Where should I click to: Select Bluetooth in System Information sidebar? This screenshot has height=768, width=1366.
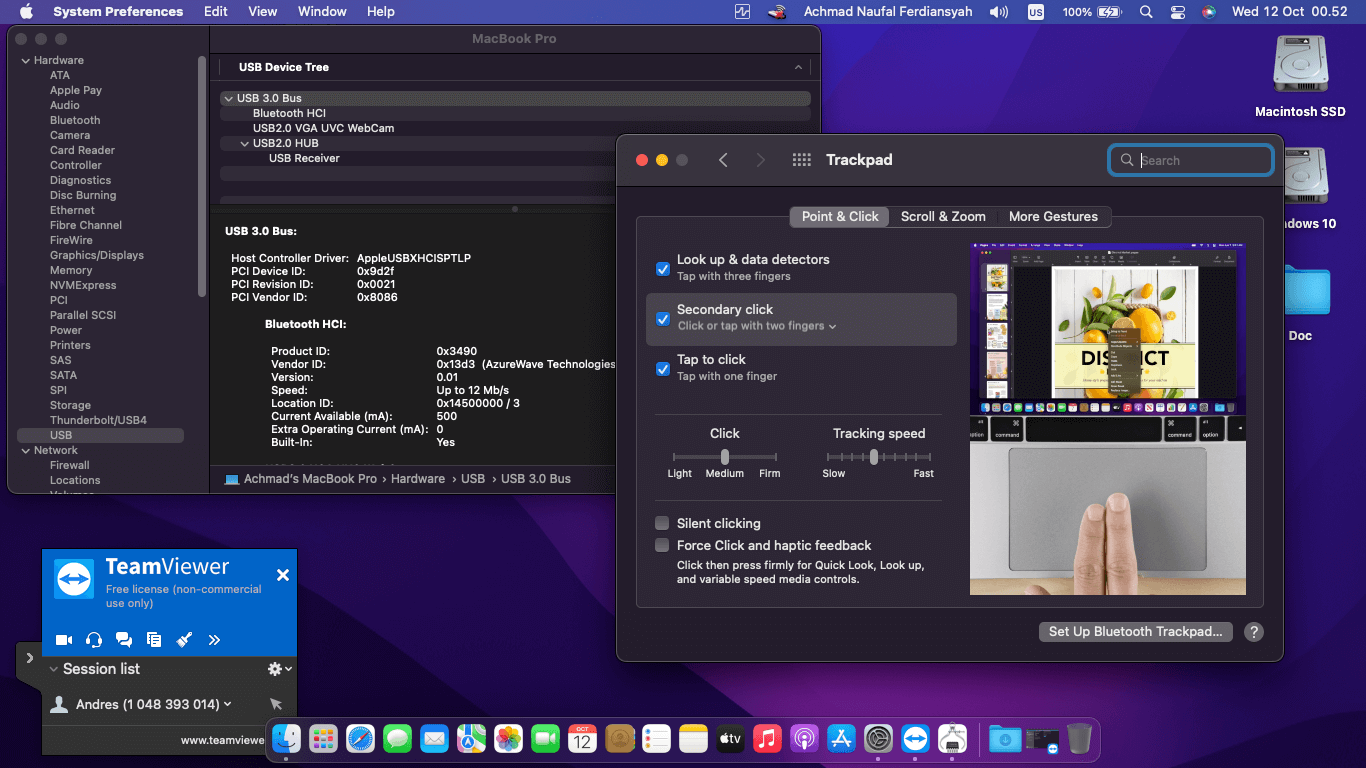(75, 120)
